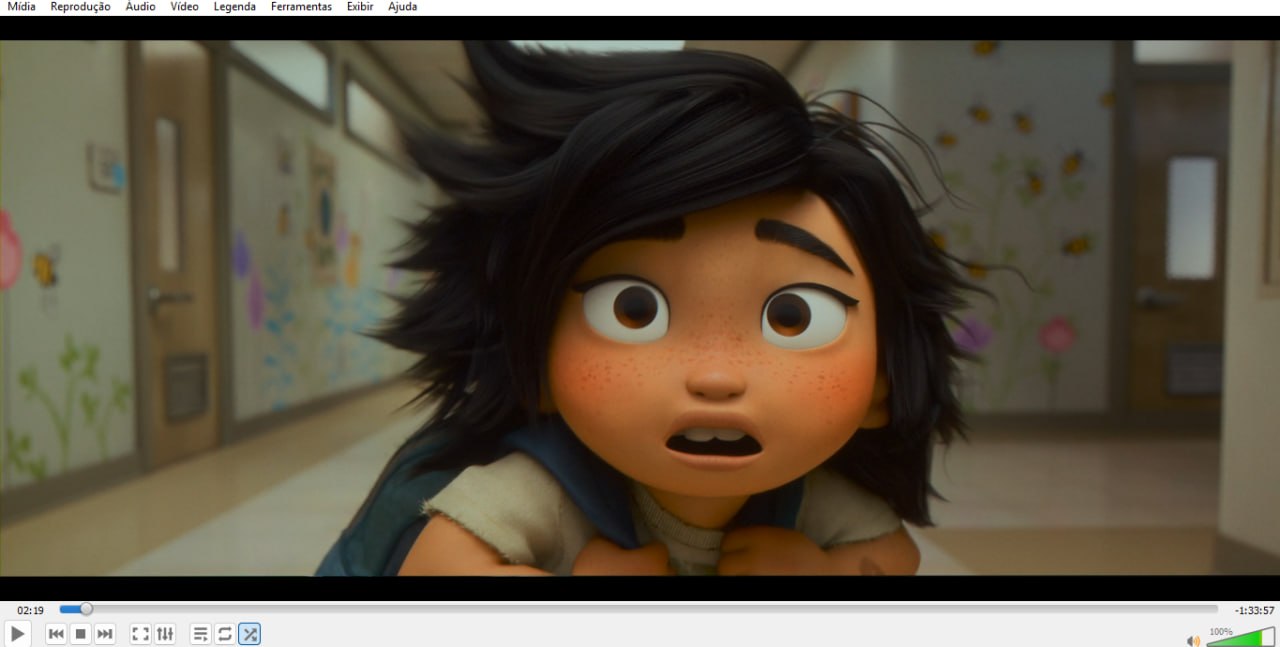
Task: Click the seek bar slider handle
Action: (86, 609)
